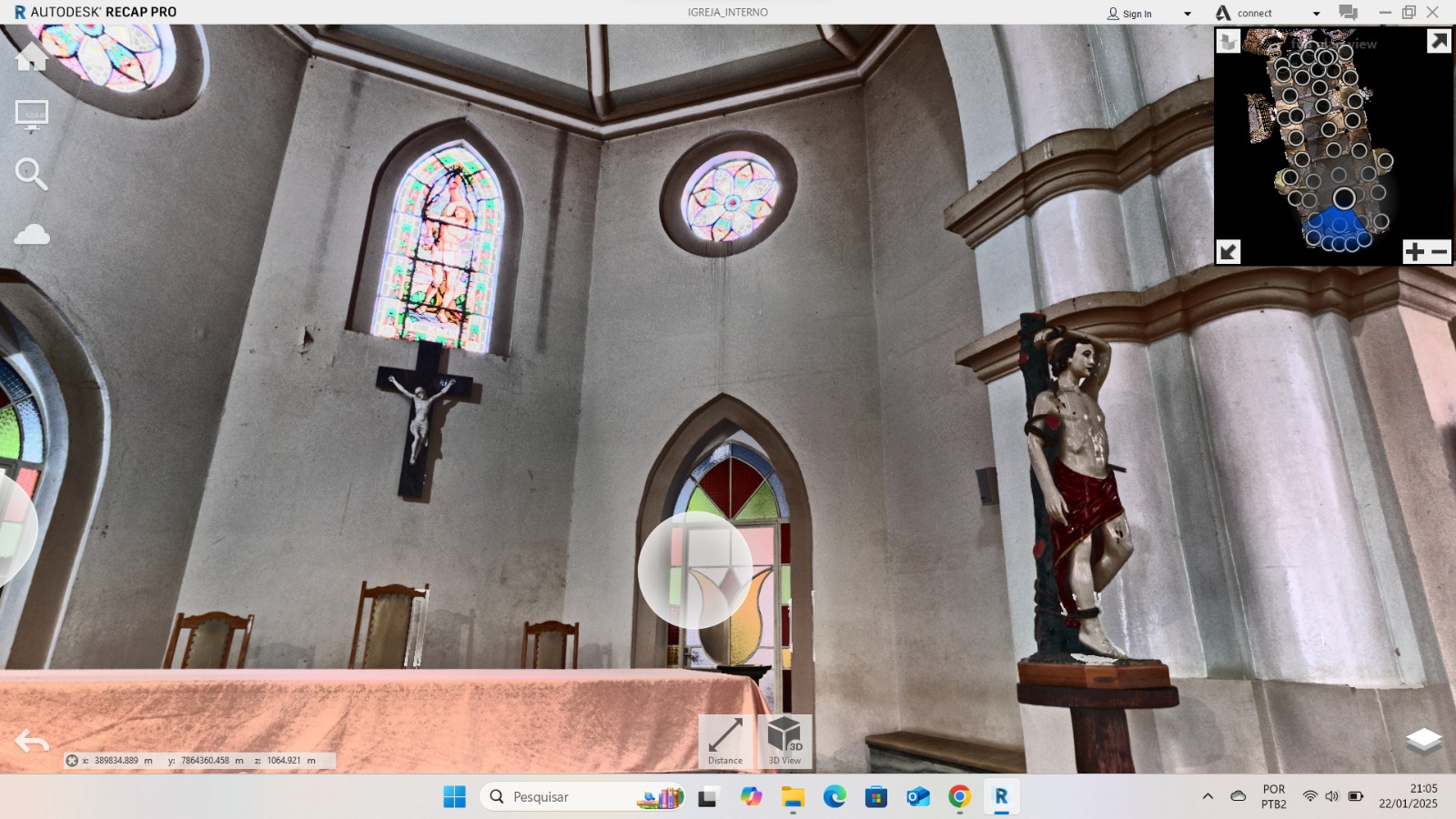Collapse the minimap with bottom-left arrow
Screen dimensions: 1456x819
point(1228,252)
